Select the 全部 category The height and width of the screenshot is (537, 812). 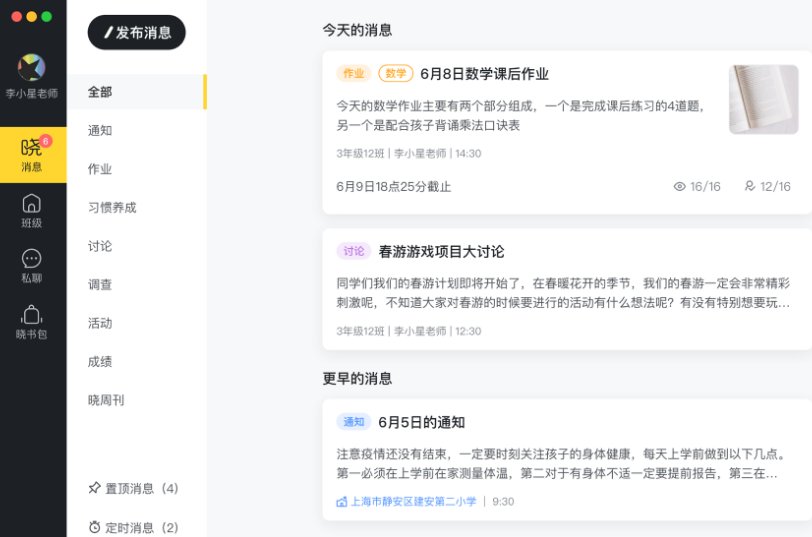pyautogui.click(x=137, y=92)
